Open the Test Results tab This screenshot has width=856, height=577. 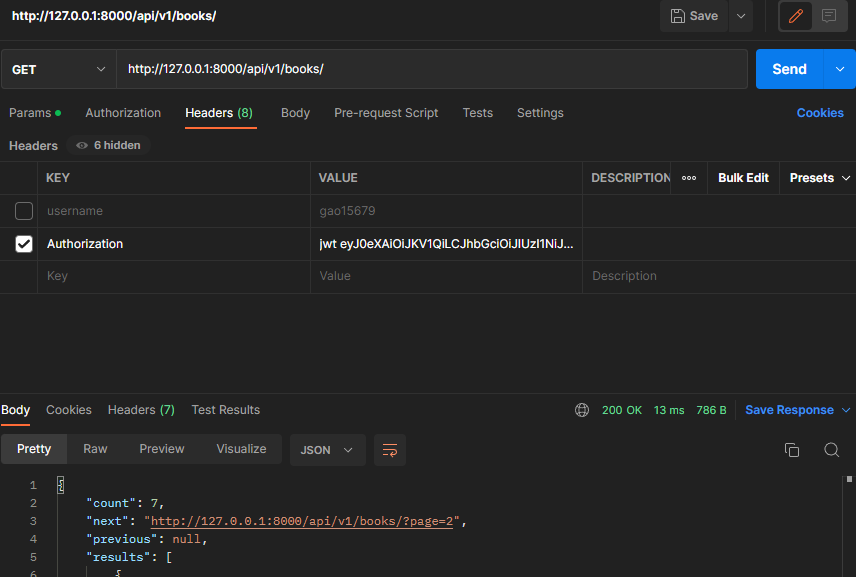(225, 410)
